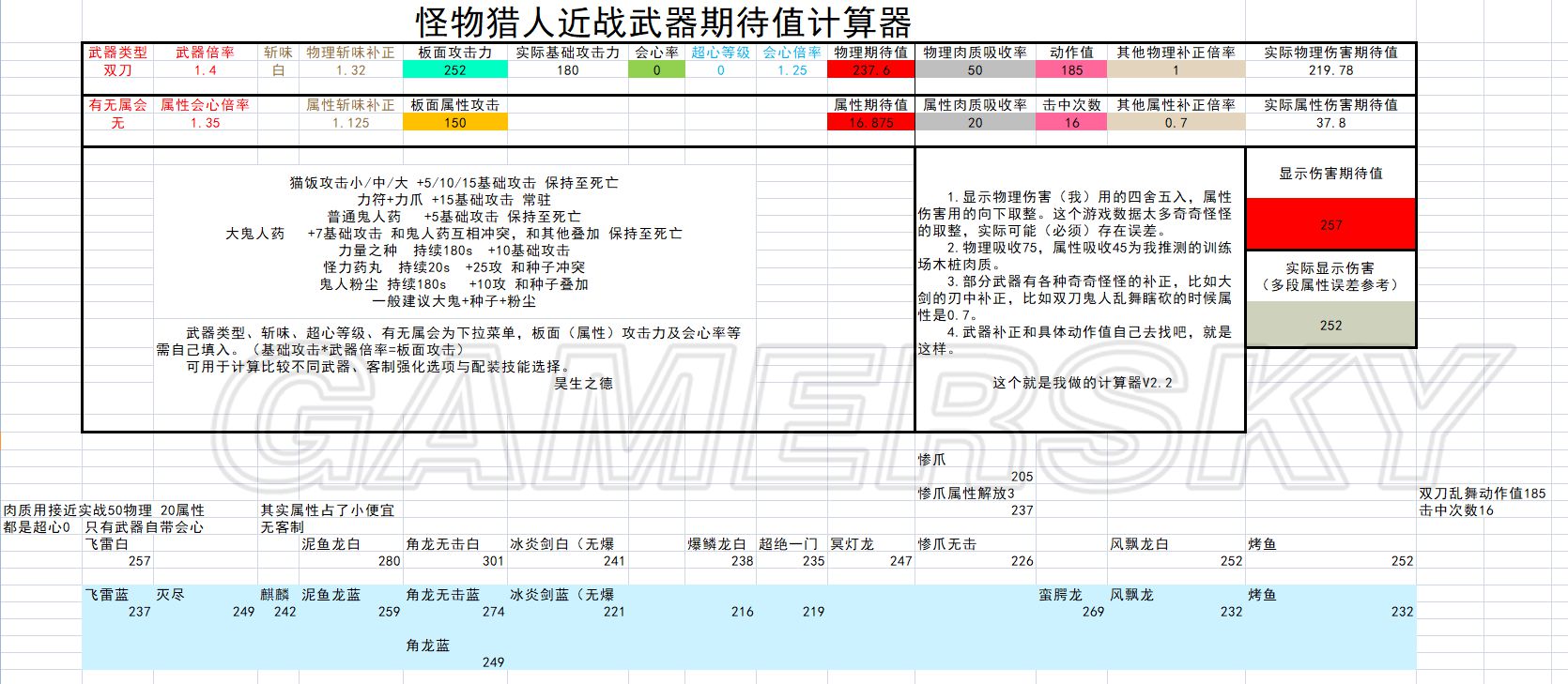The width and height of the screenshot is (1568, 684).
Task: Select the 物理斩味补正 value 1.32
Action: click(x=351, y=70)
